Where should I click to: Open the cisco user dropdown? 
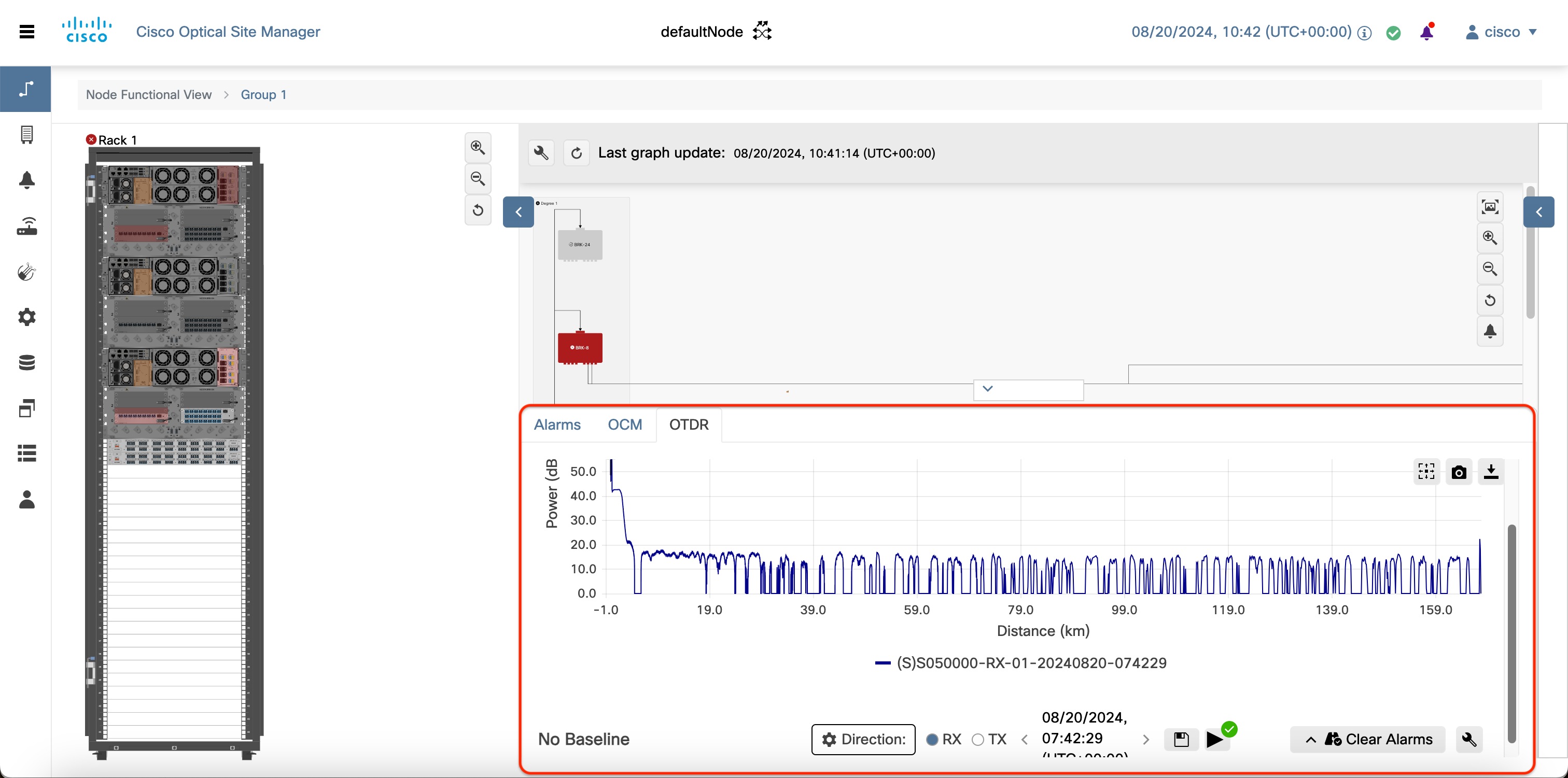1501,32
